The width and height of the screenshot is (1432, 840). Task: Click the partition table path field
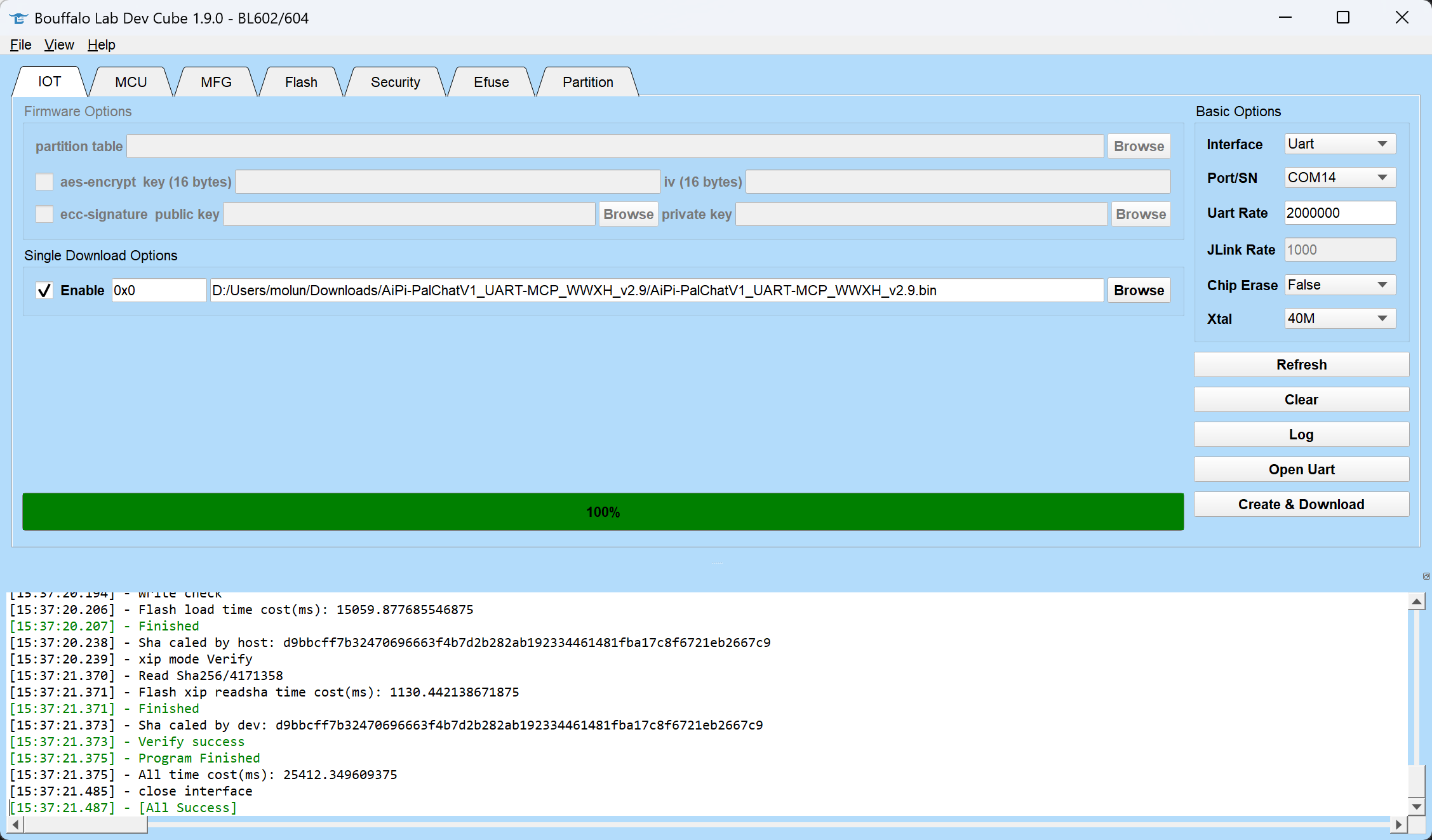coord(615,146)
